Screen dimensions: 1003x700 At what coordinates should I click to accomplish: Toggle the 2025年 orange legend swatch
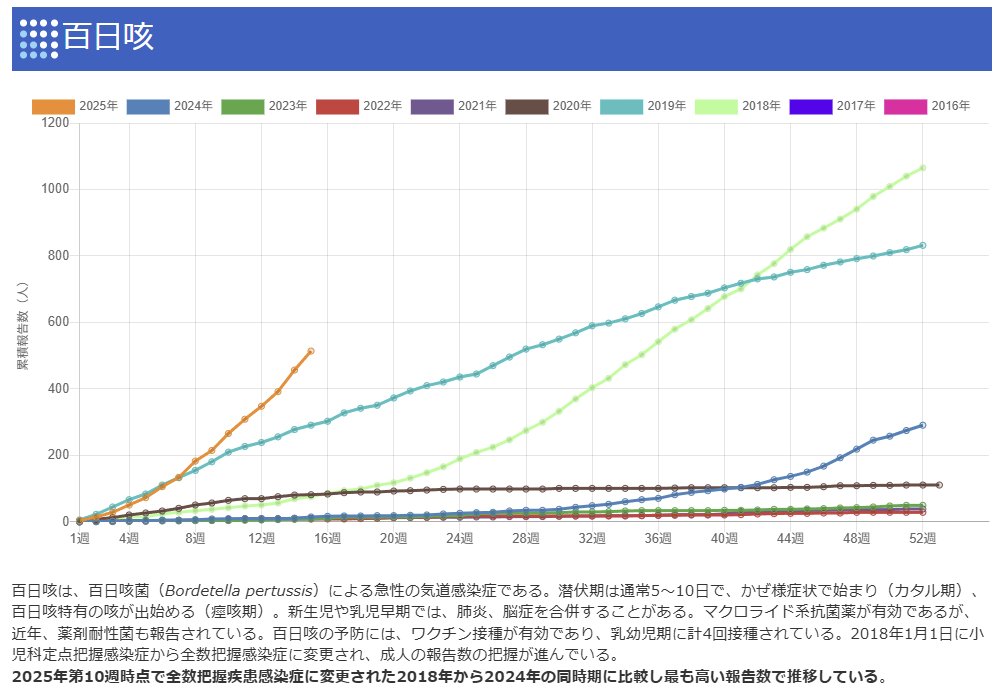(x=54, y=106)
